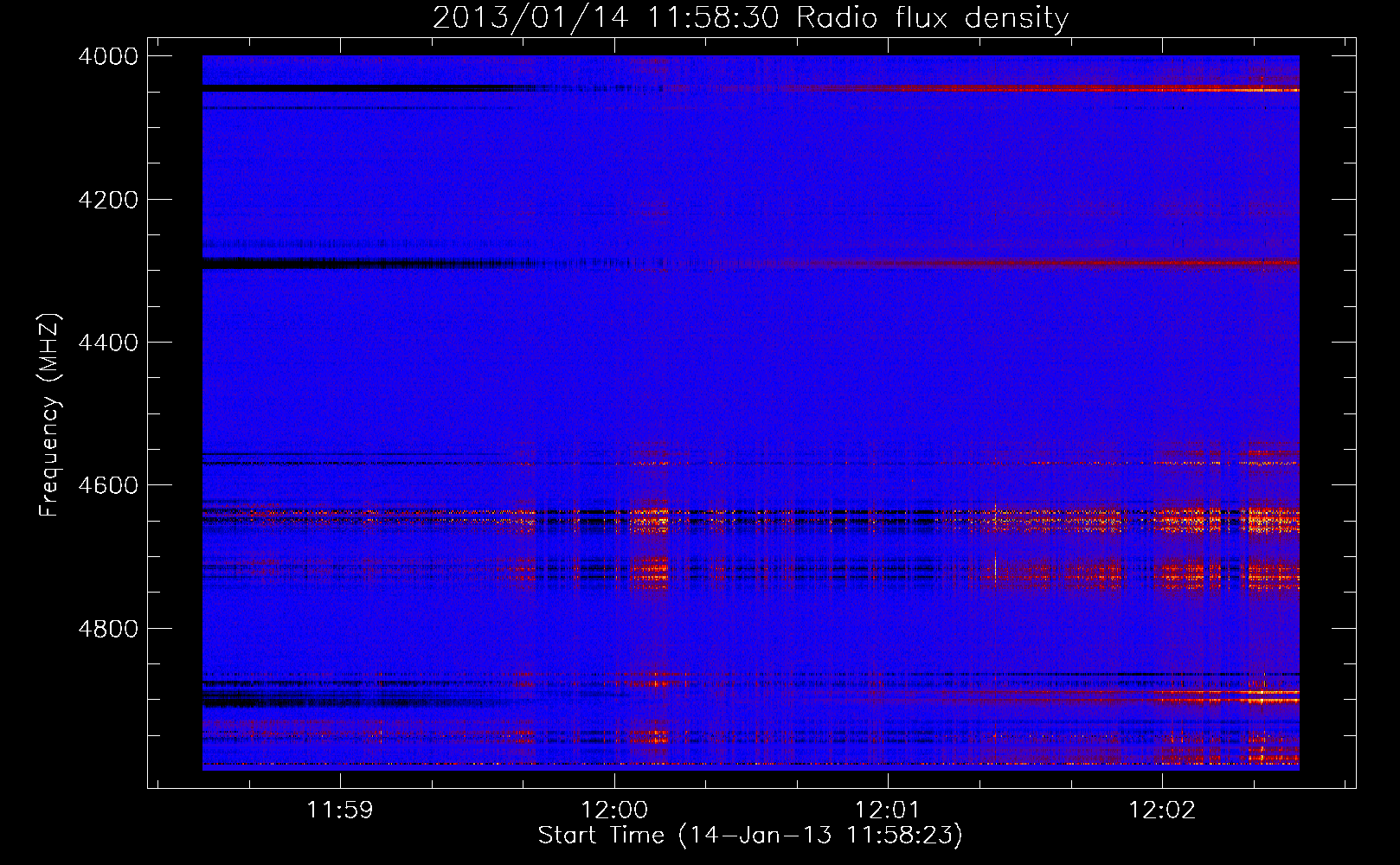The image size is (1400, 865).
Task: Click the 12:00 time tick label
Action: [614, 810]
